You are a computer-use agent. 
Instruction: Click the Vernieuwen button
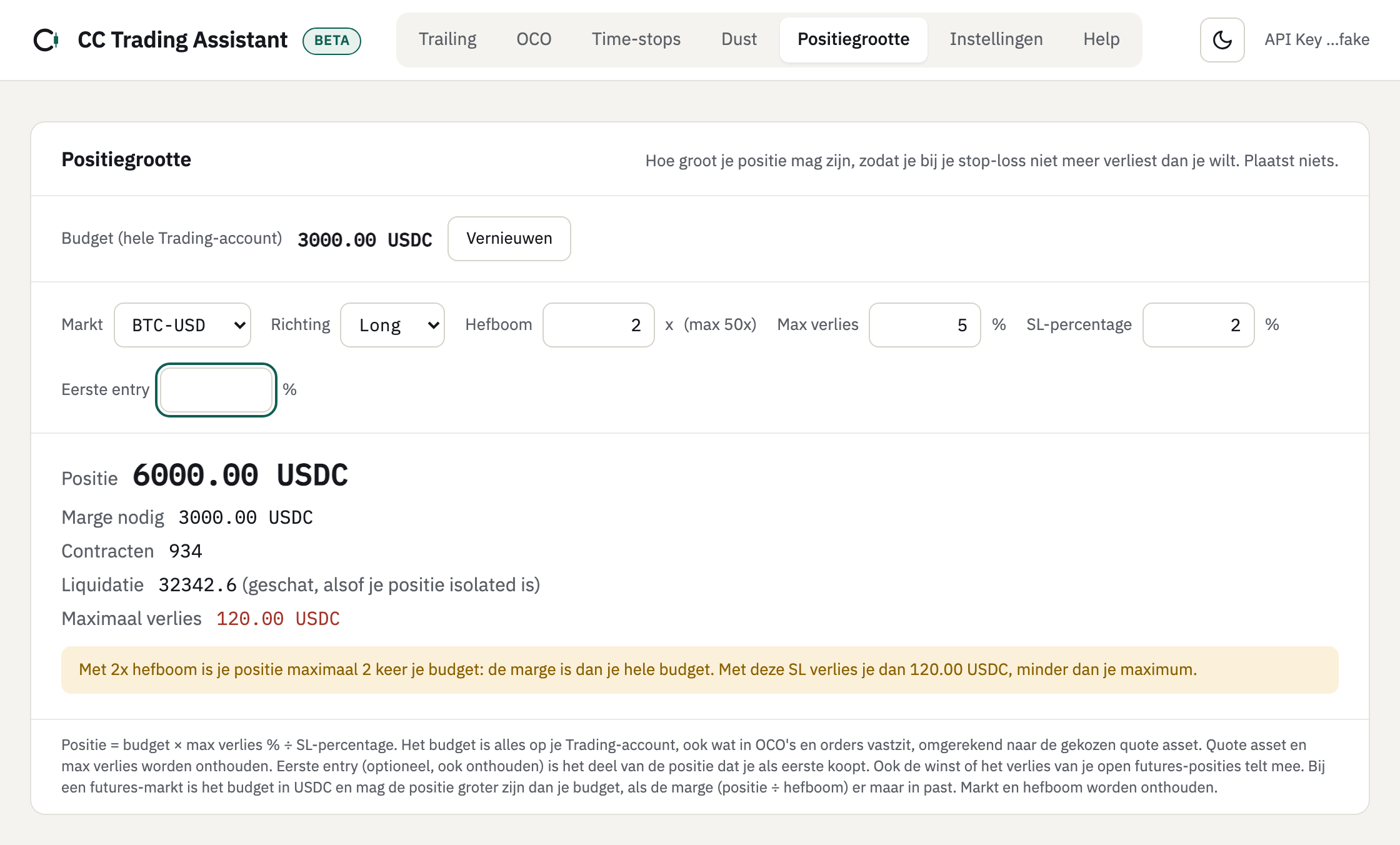[x=509, y=239]
